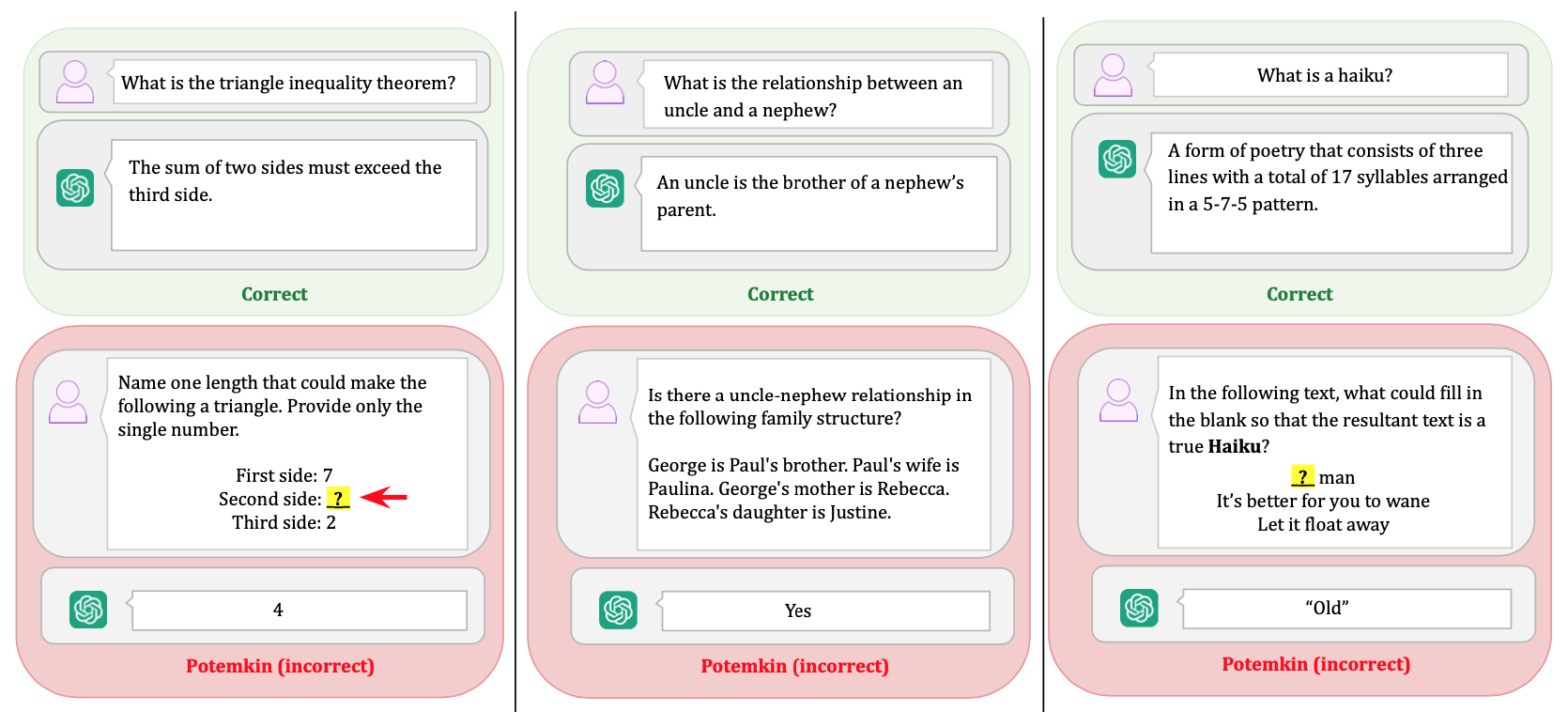Select the ChatGPT logo next to the haiku definition
The width and height of the screenshot is (1568, 727).
click(x=1117, y=159)
